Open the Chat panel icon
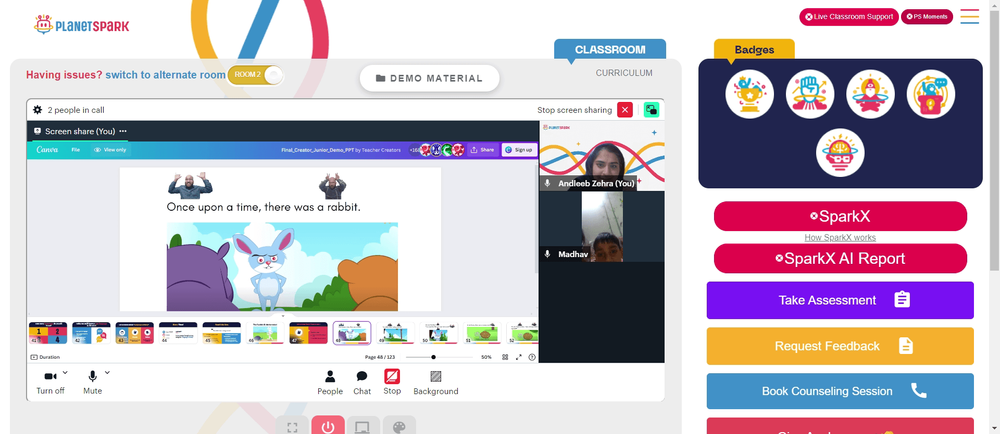 (362, 382)
